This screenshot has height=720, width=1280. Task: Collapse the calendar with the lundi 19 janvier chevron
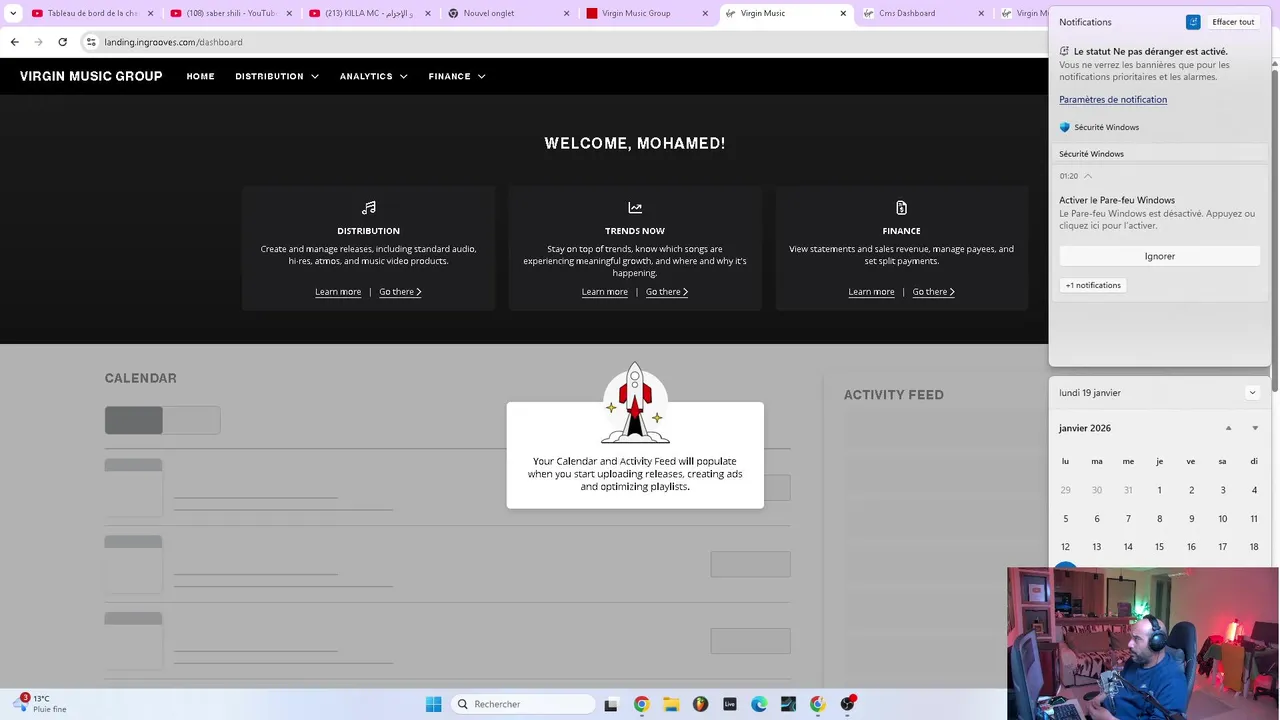[1252, 393]
